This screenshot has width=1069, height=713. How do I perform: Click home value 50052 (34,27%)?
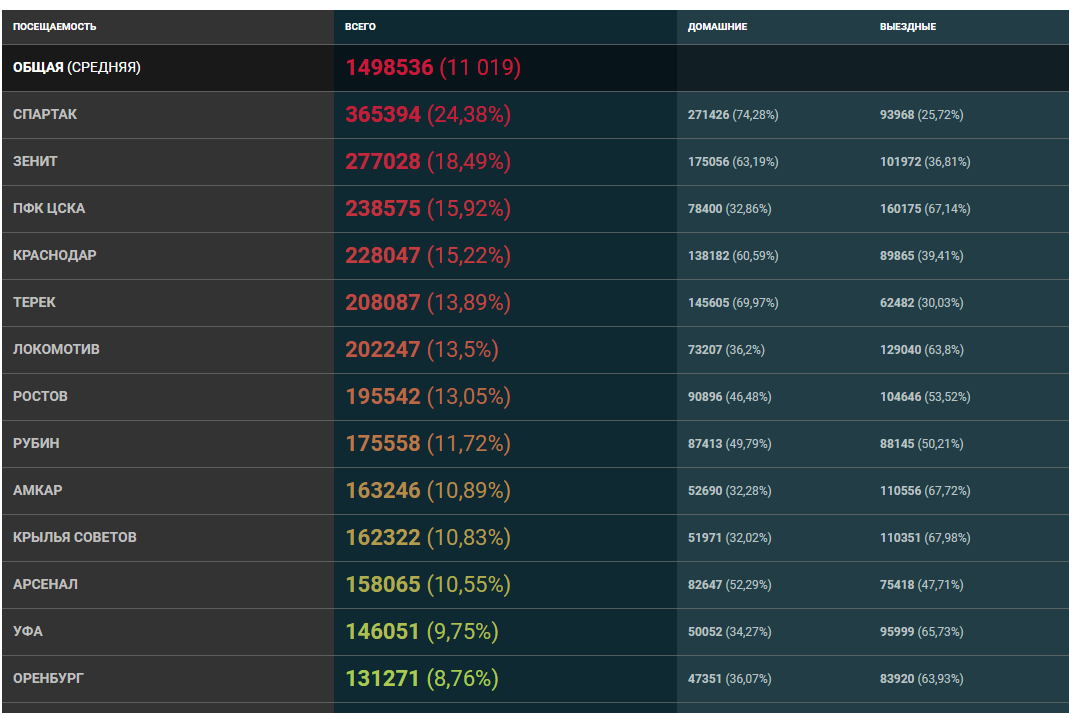(x=729, y=632)
